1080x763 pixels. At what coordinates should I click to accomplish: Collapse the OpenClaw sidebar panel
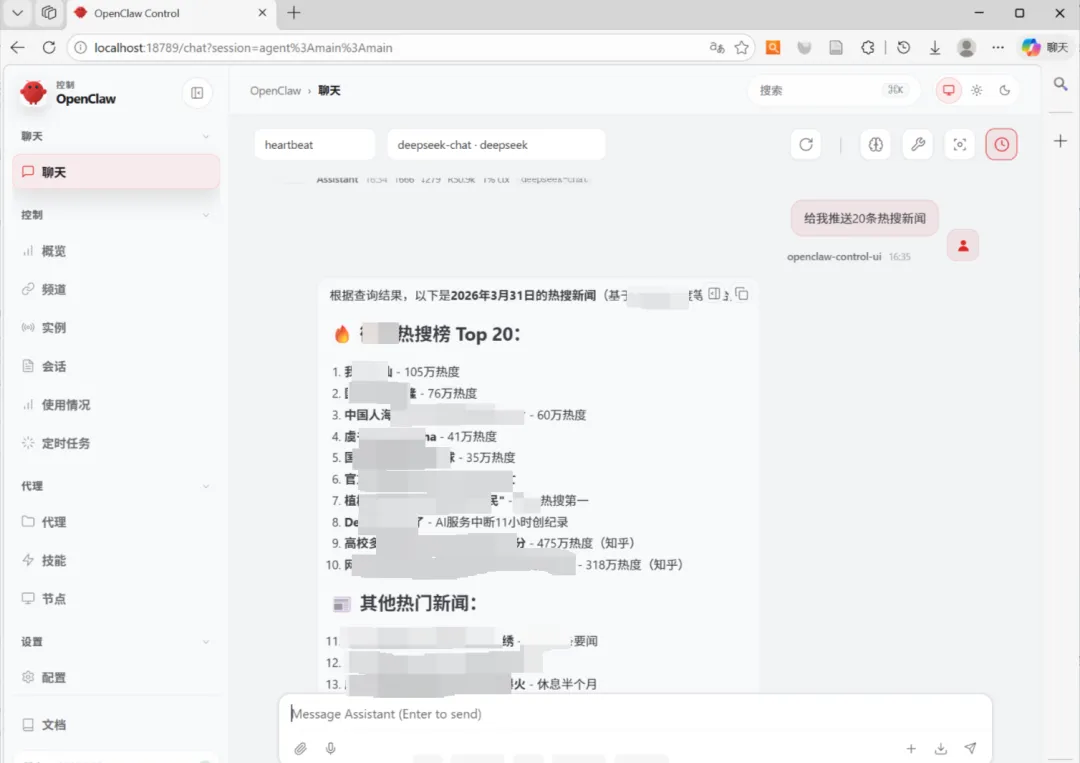point(197,93)
